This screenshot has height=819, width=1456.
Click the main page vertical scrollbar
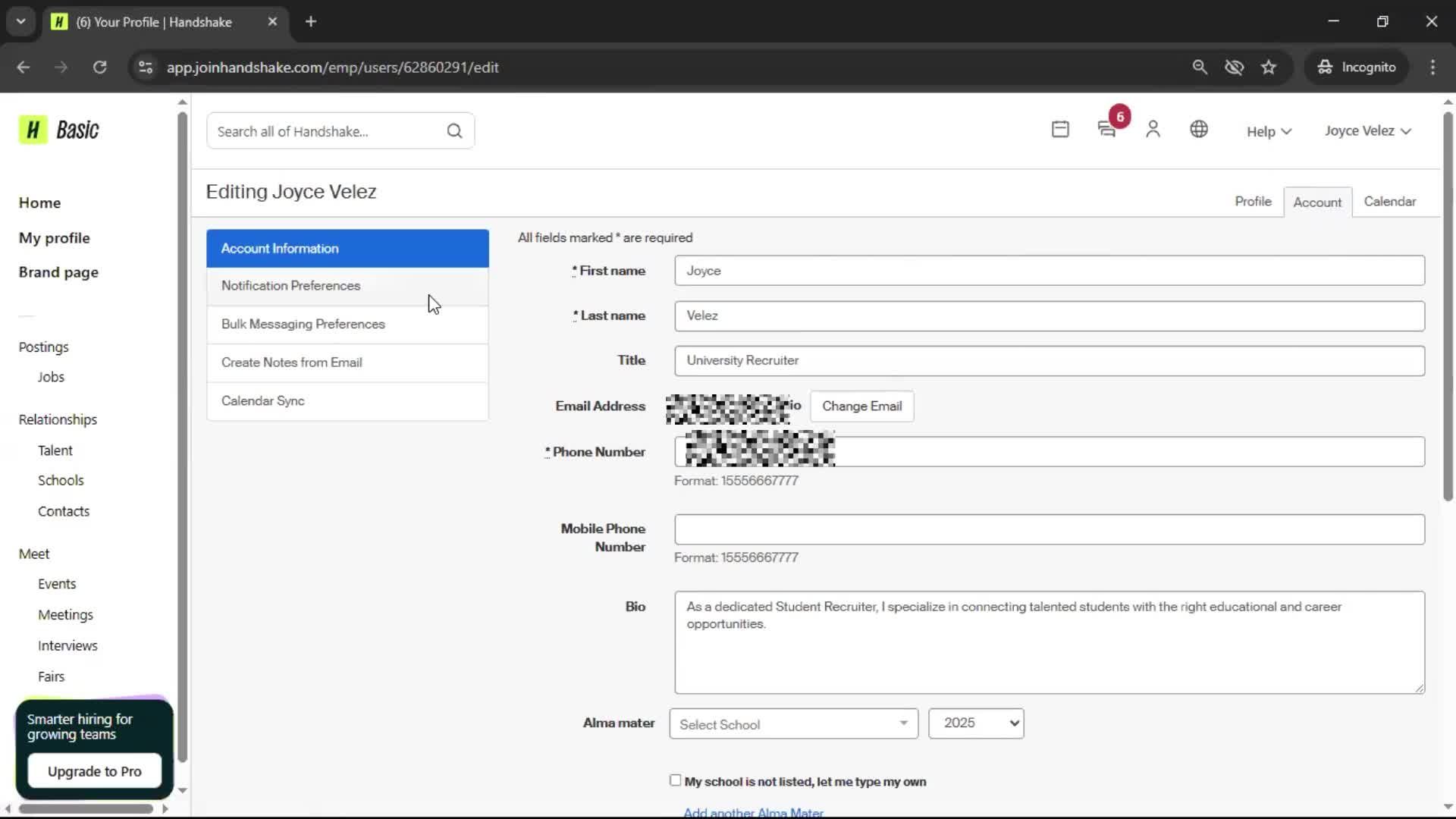click(x=1448, y=306)
